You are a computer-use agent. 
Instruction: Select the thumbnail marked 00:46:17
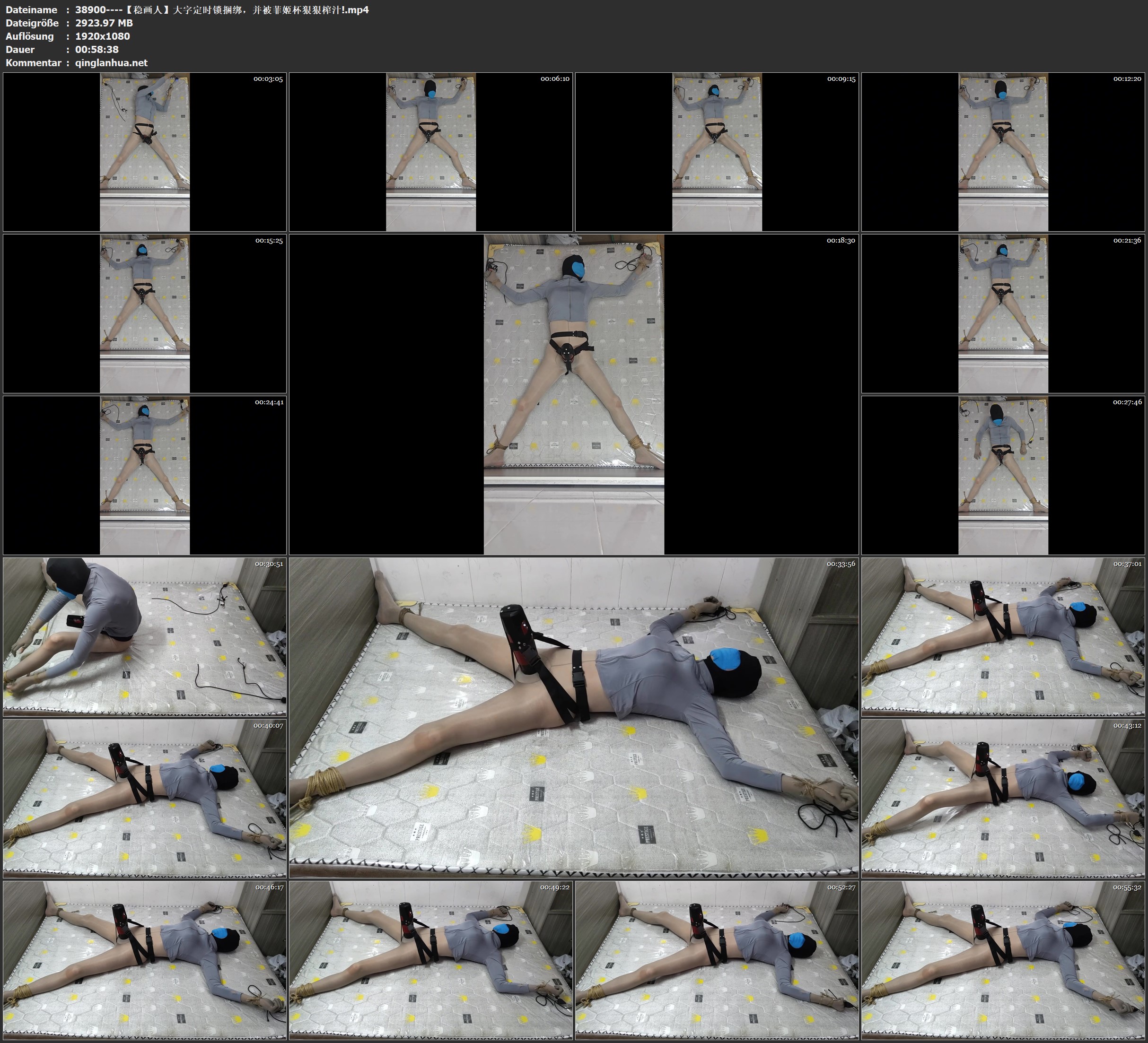coord(145,960)
